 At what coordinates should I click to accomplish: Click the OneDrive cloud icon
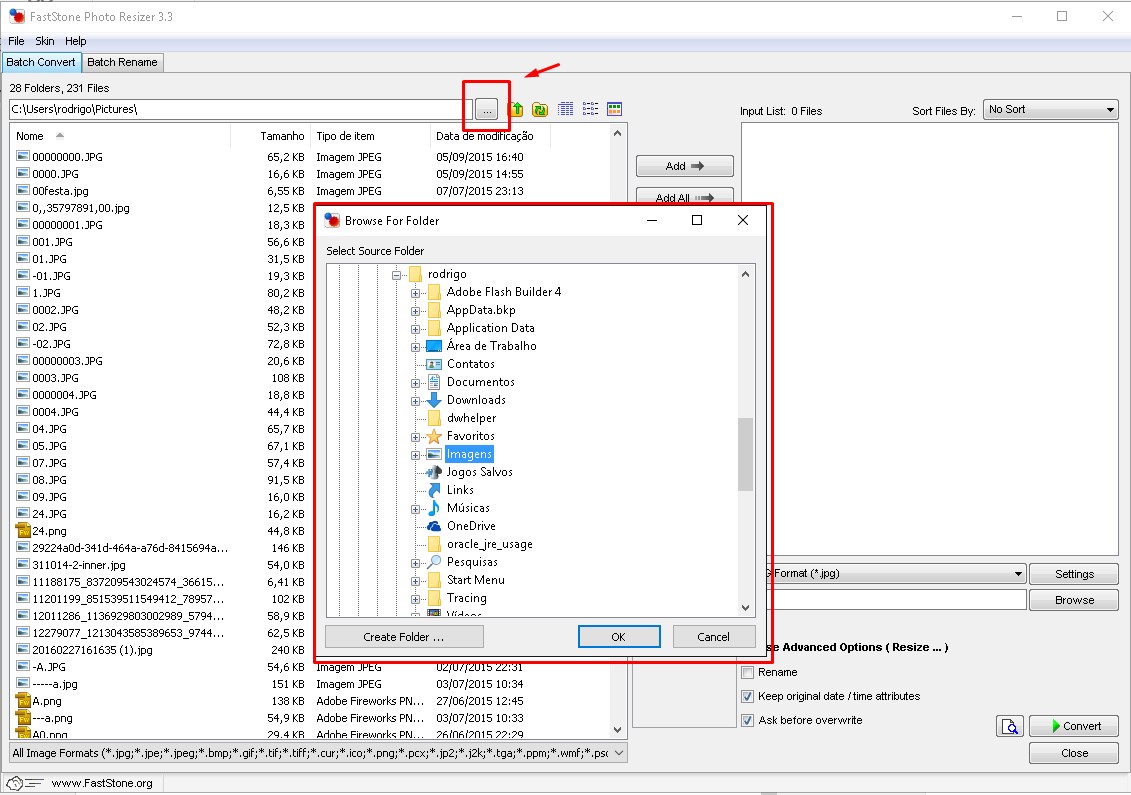[x=434, y=526]
